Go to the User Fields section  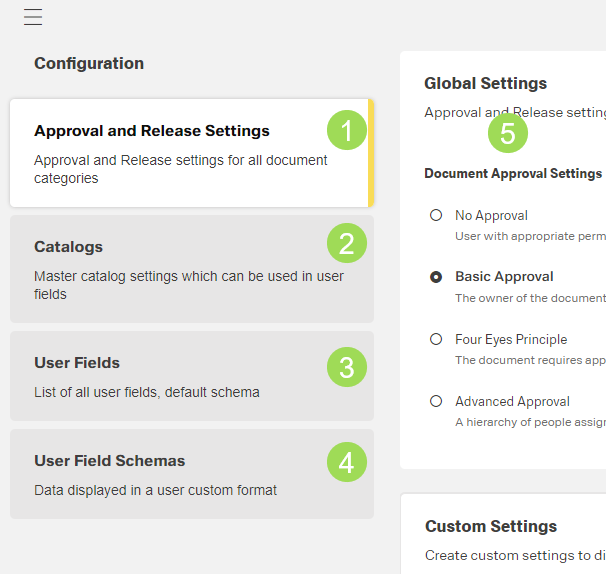(x=77, y=363)
